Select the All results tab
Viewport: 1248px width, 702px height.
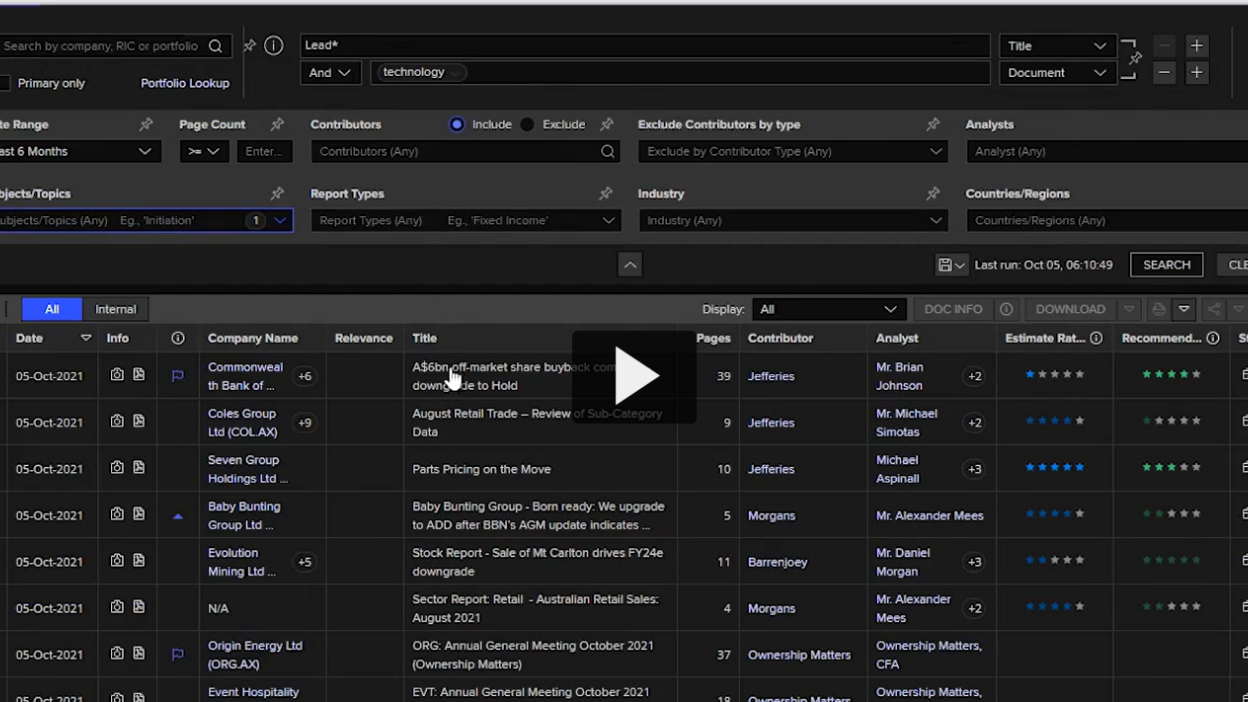point(52,309)
